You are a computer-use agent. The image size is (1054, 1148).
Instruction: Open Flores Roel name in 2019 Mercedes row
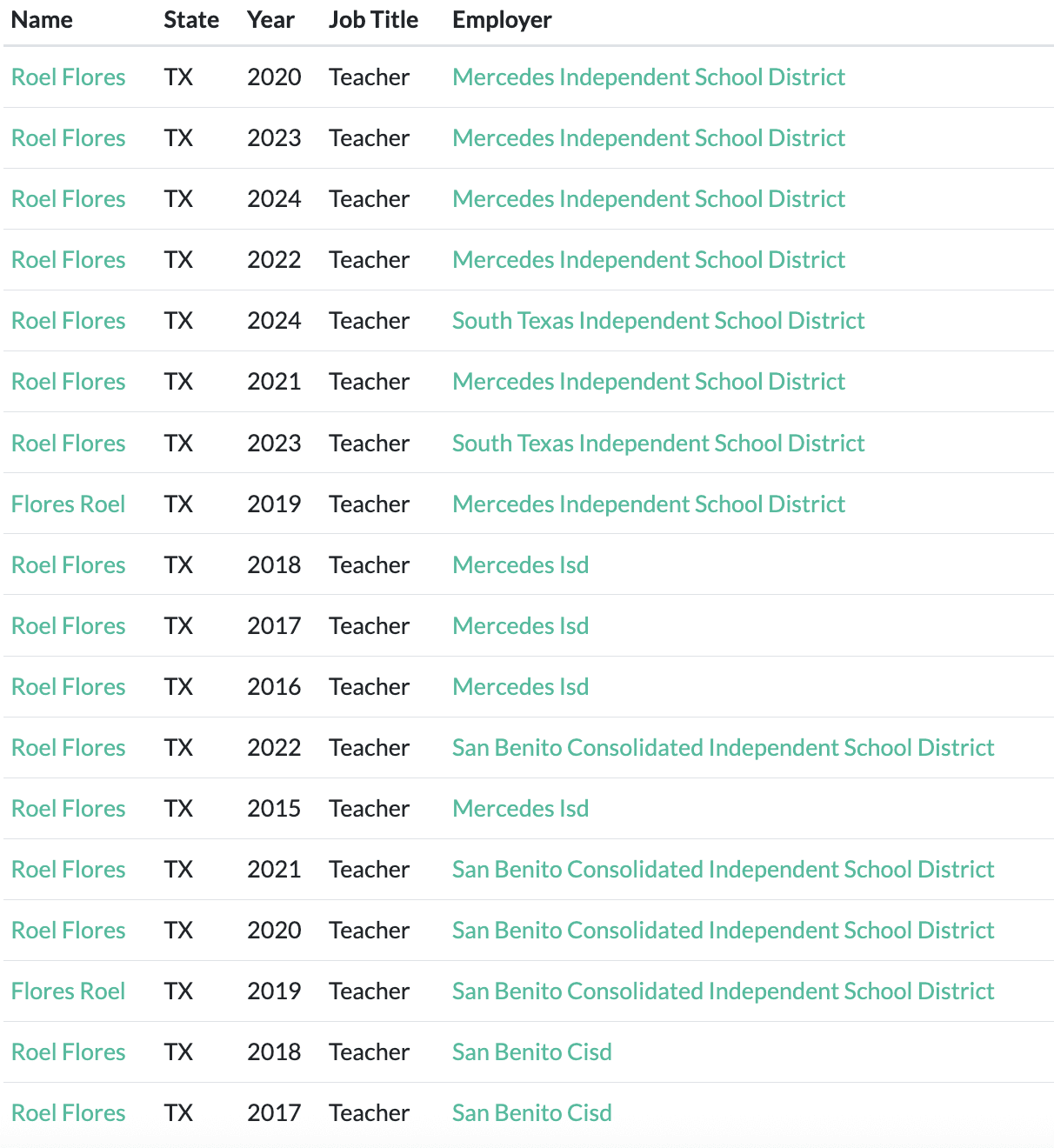(69, 504)
